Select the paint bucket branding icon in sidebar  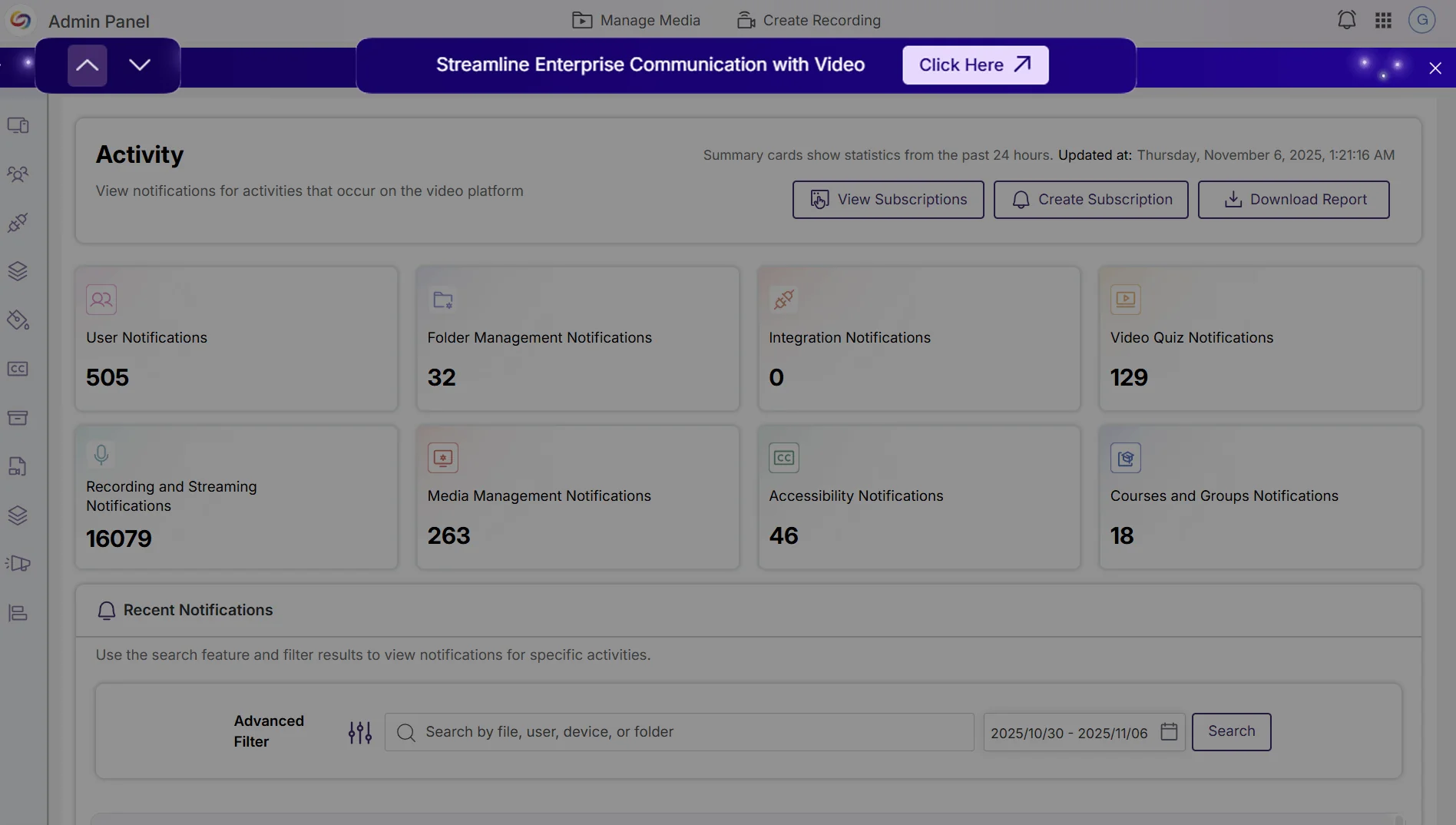click(18, 320)
